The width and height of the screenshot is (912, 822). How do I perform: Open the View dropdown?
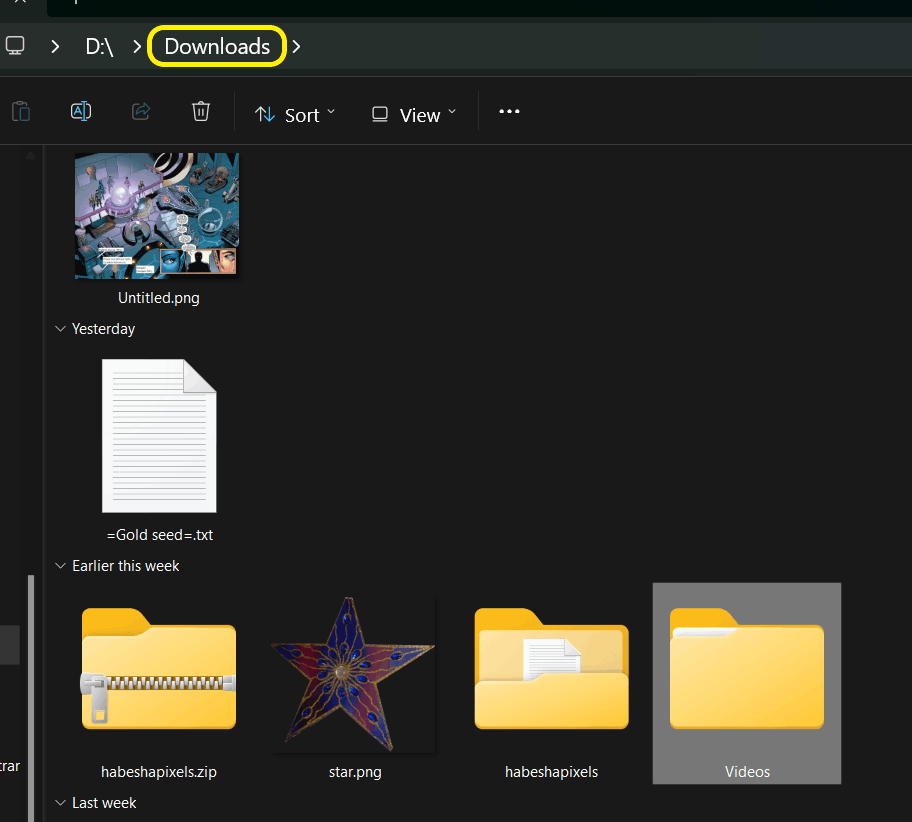tap(414, 115)
